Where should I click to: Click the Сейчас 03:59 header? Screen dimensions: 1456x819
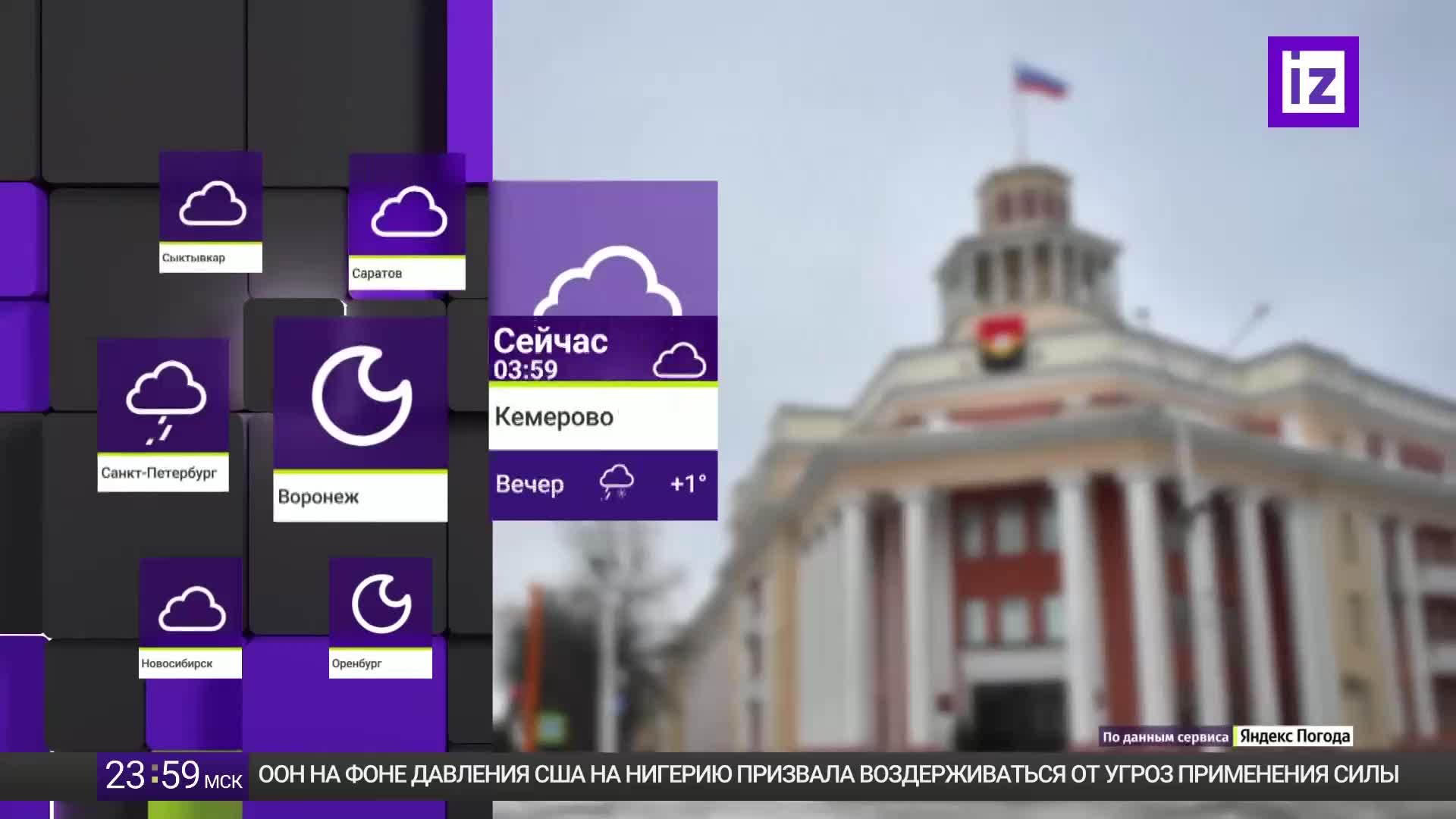551,353
